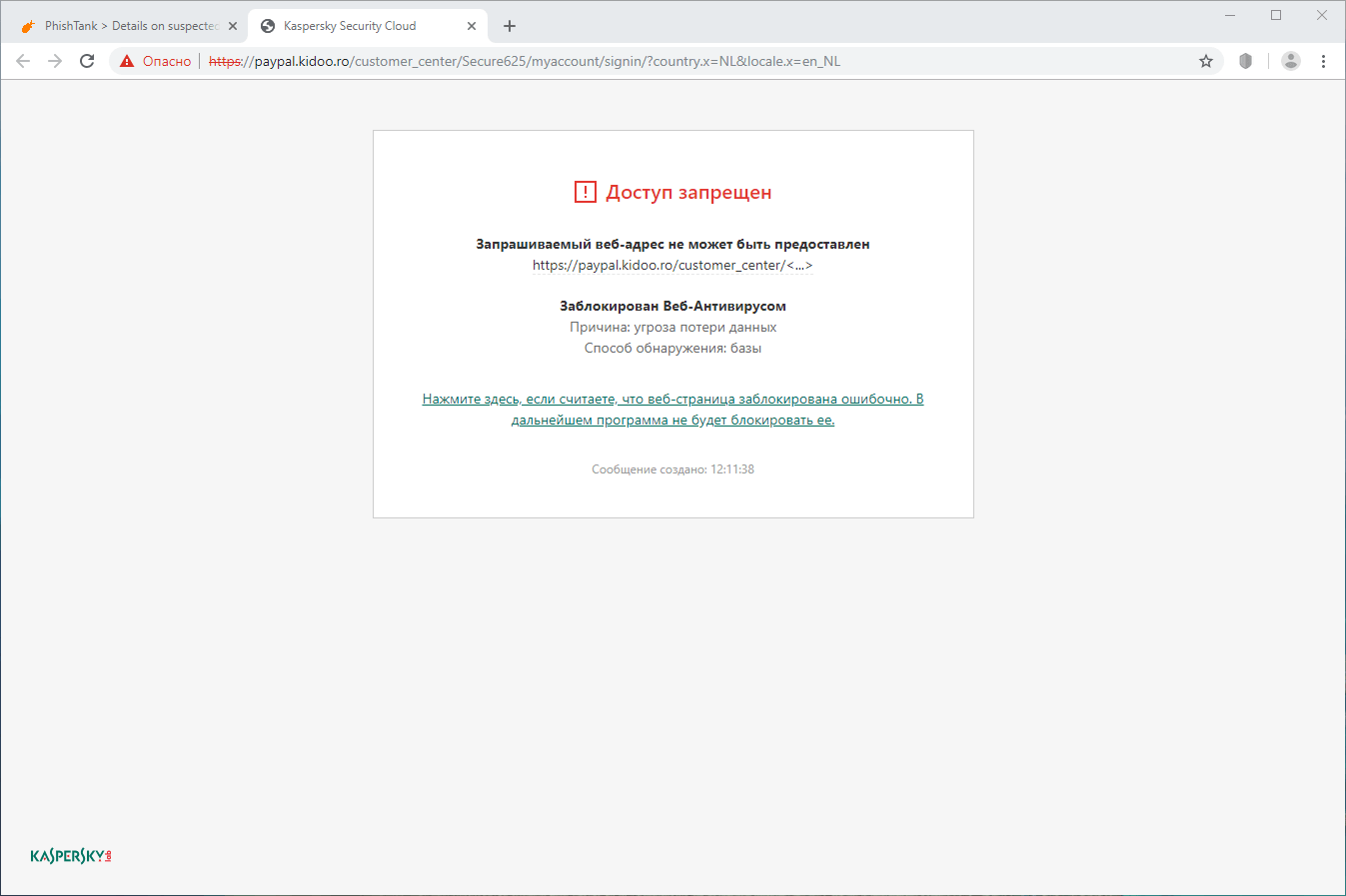Click the red exclamation icon beside Доступ запрещен

[586, 192]
